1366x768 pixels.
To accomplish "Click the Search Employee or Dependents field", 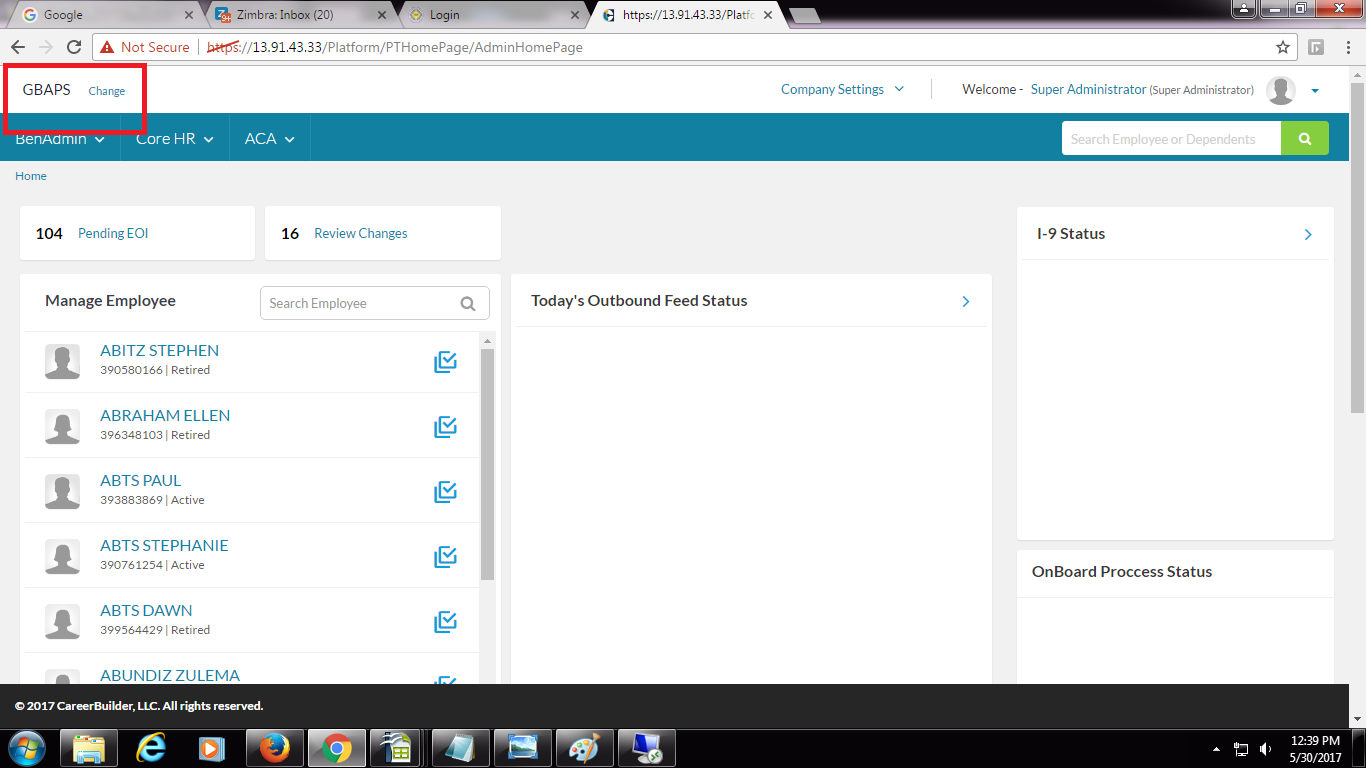I will click(x=1170, y=139).
